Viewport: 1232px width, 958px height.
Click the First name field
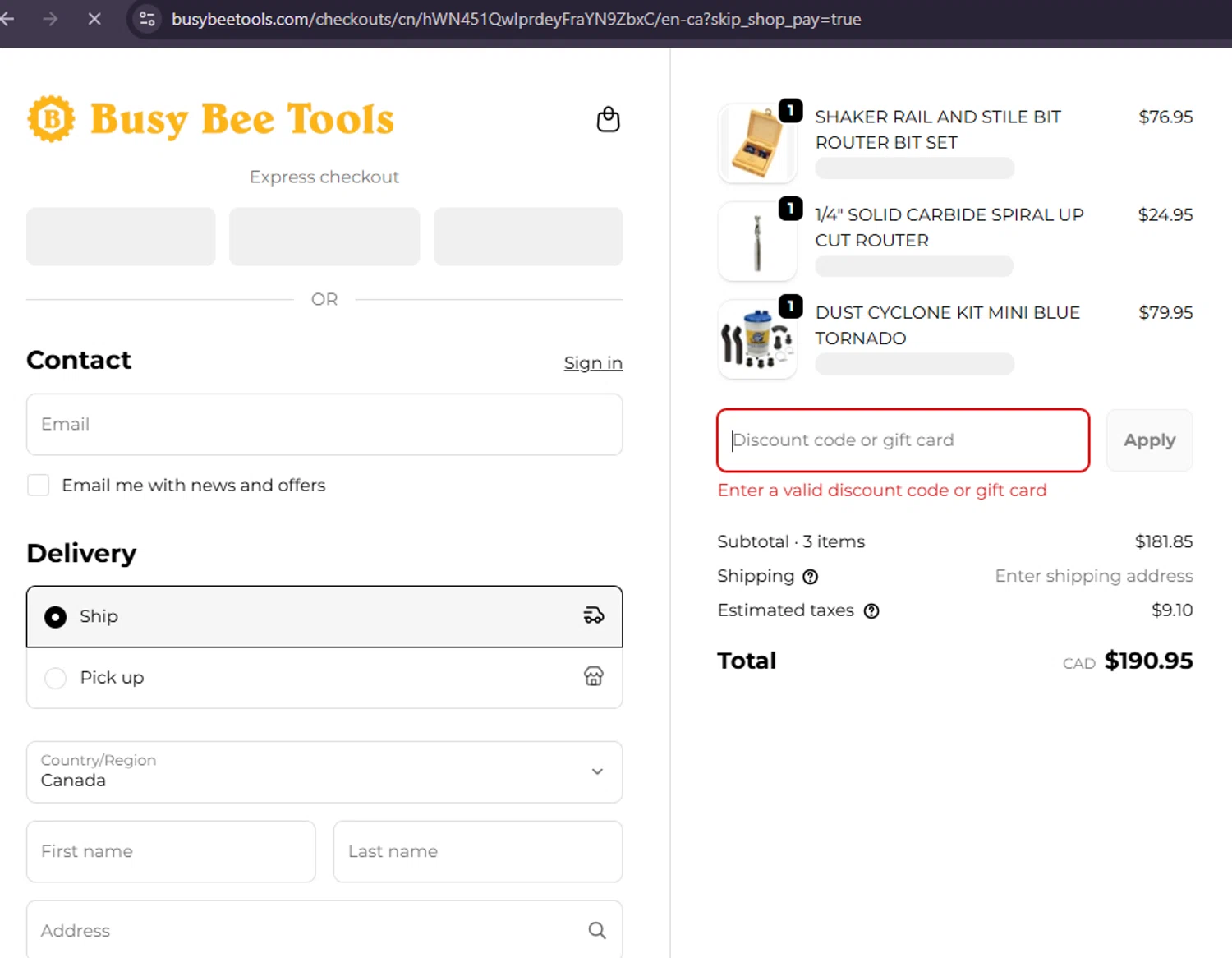(x=171, y=851)
